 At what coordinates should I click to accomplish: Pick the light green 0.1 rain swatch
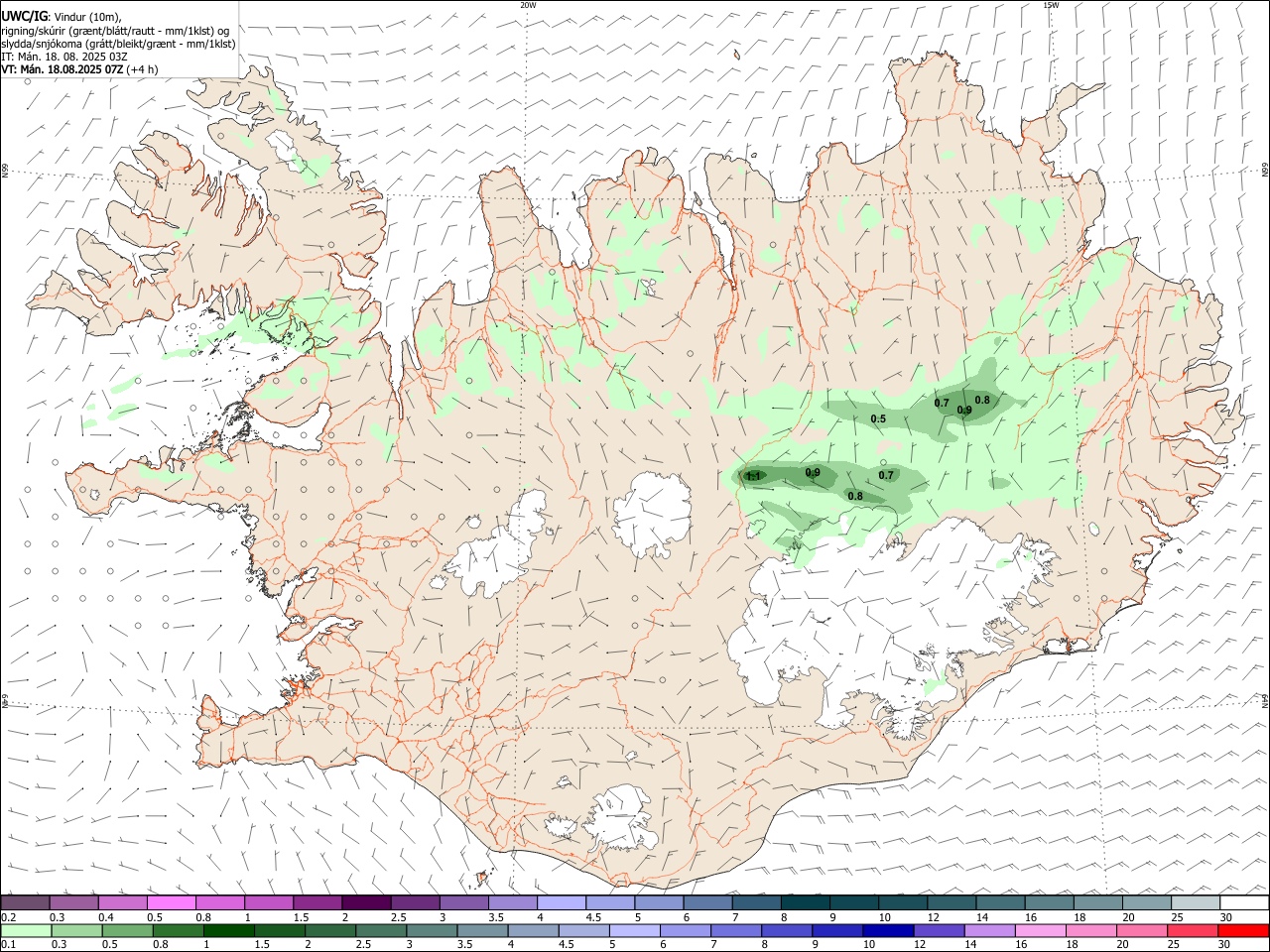(x=26, y=931)
